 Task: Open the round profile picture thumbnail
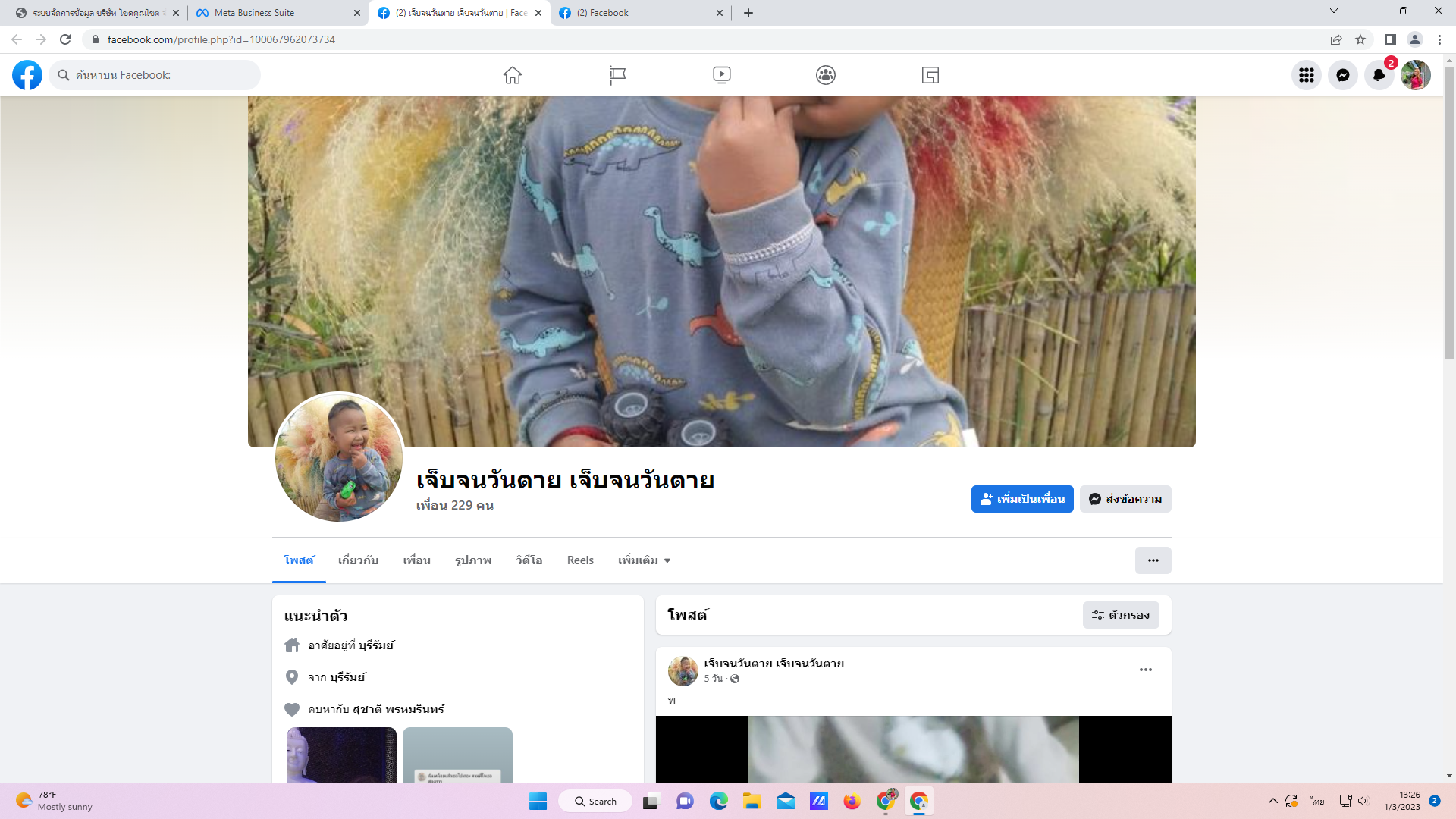pyautogui.click(x=339, y=457)
